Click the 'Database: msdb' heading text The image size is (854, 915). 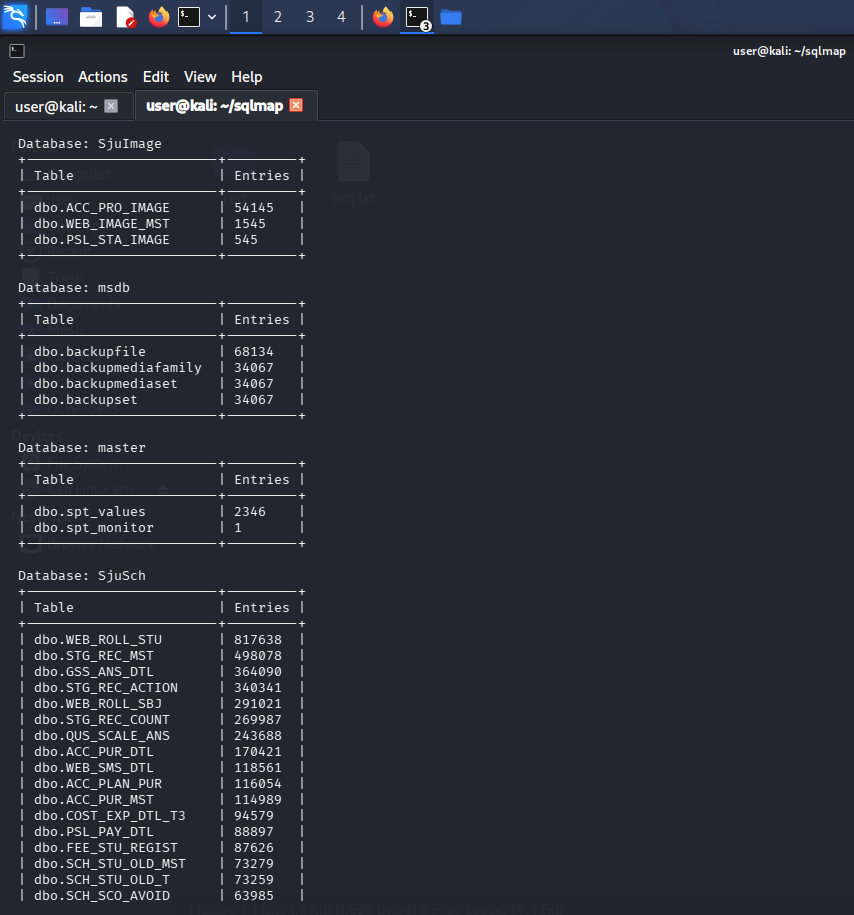[x=74, y=288]
